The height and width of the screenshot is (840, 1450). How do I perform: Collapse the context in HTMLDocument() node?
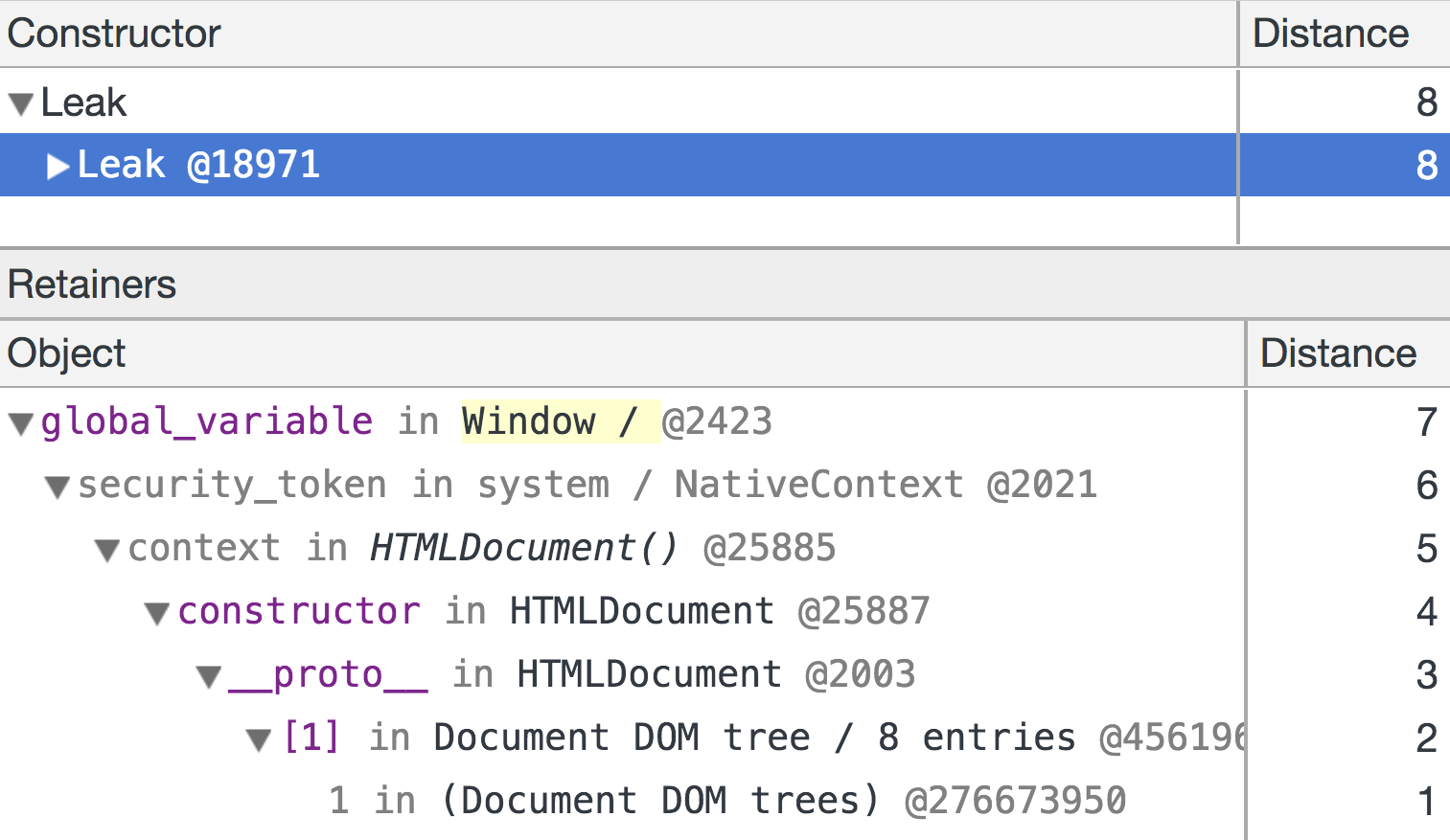pos(107,550)
